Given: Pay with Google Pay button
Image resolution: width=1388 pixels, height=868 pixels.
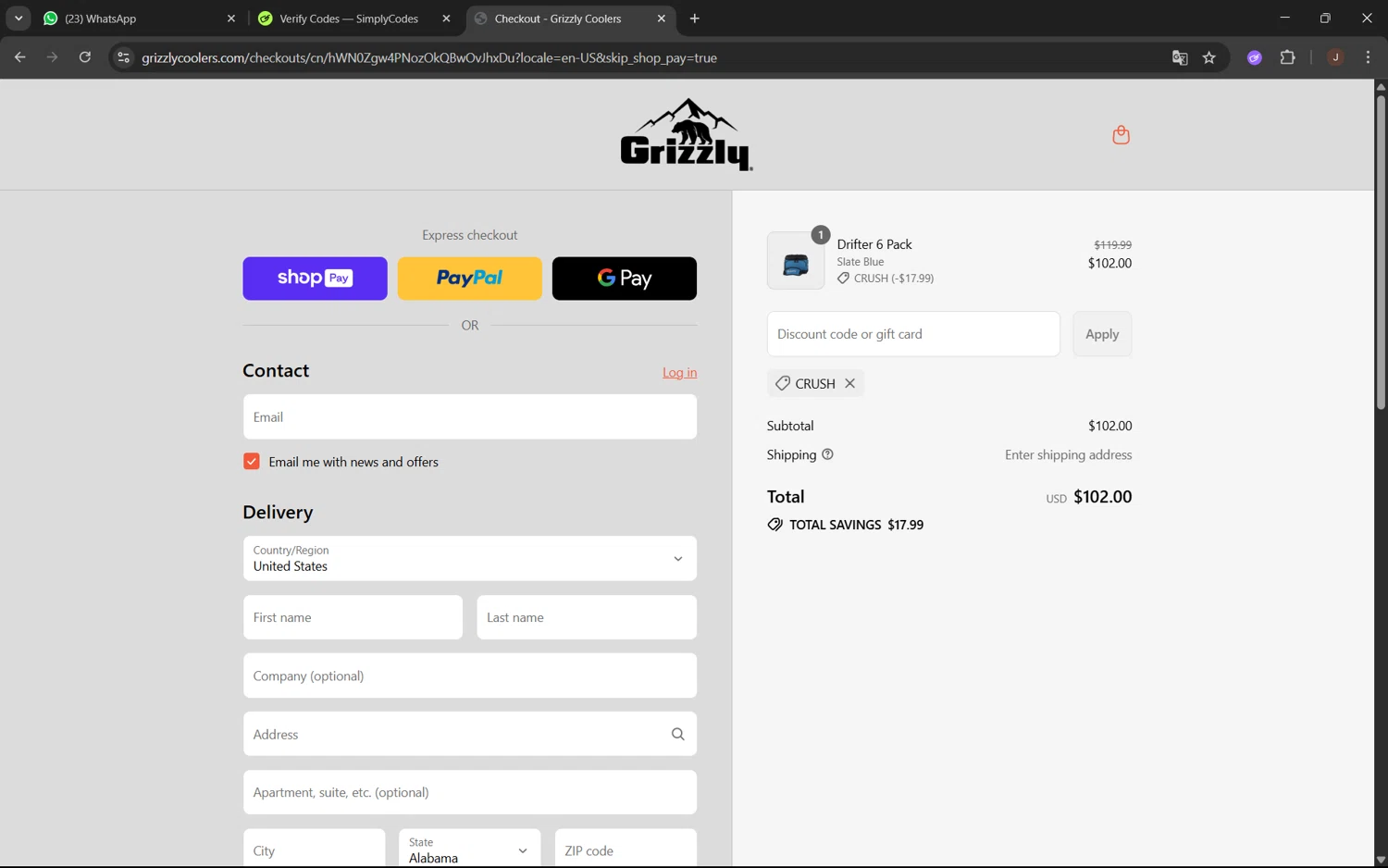Looking at the screenshot, I should pyautogui.click(x=625, y=279).
